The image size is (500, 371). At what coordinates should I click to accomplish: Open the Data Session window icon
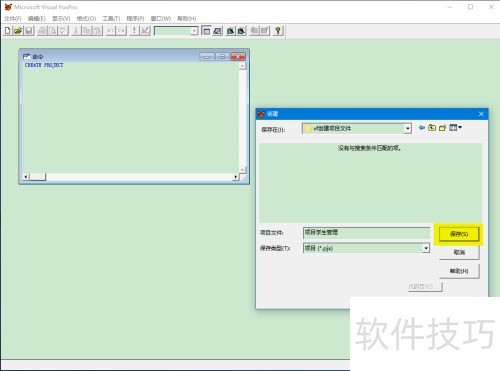[x=217, y=31]
